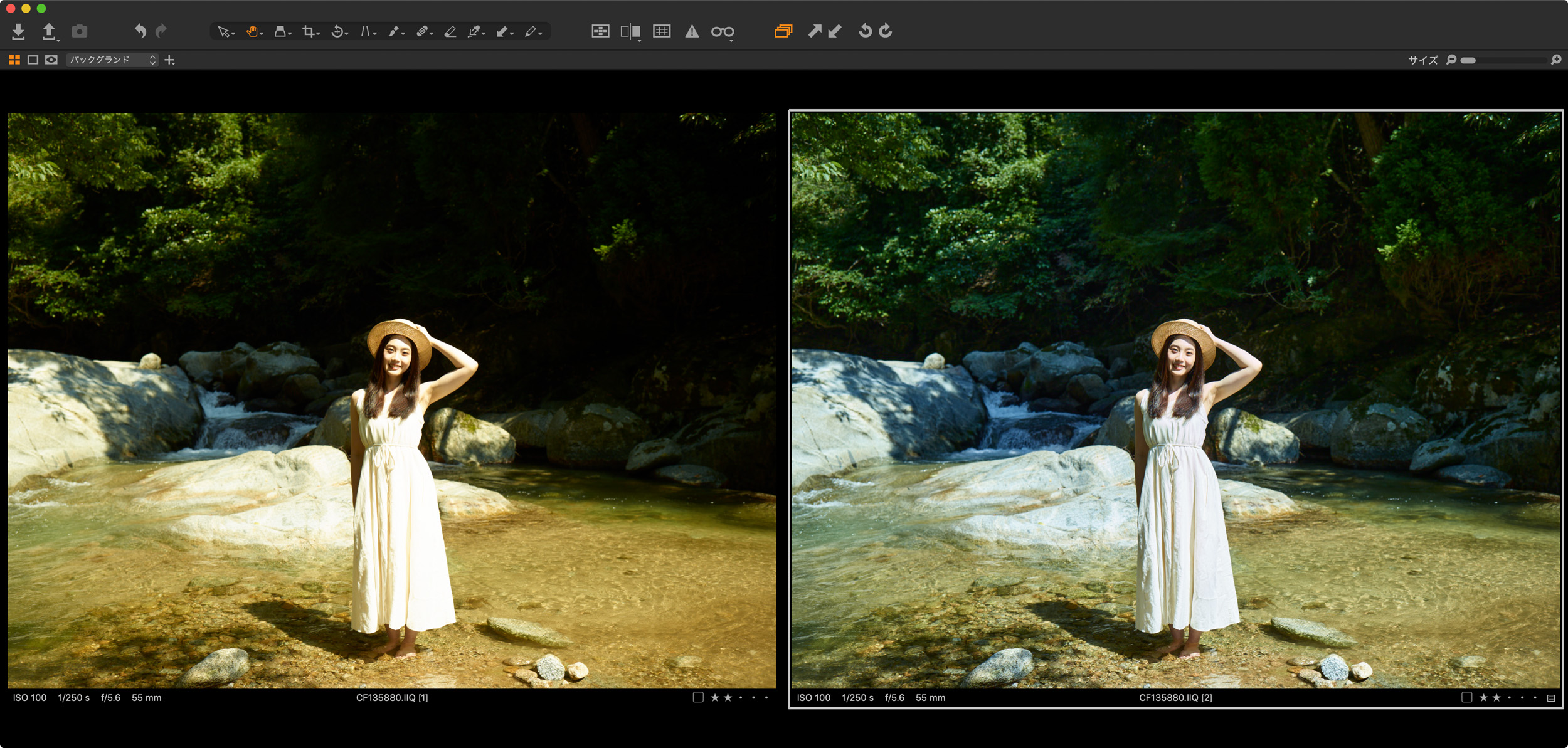Switch to multi-view grid mode

[x=14, y=60]
